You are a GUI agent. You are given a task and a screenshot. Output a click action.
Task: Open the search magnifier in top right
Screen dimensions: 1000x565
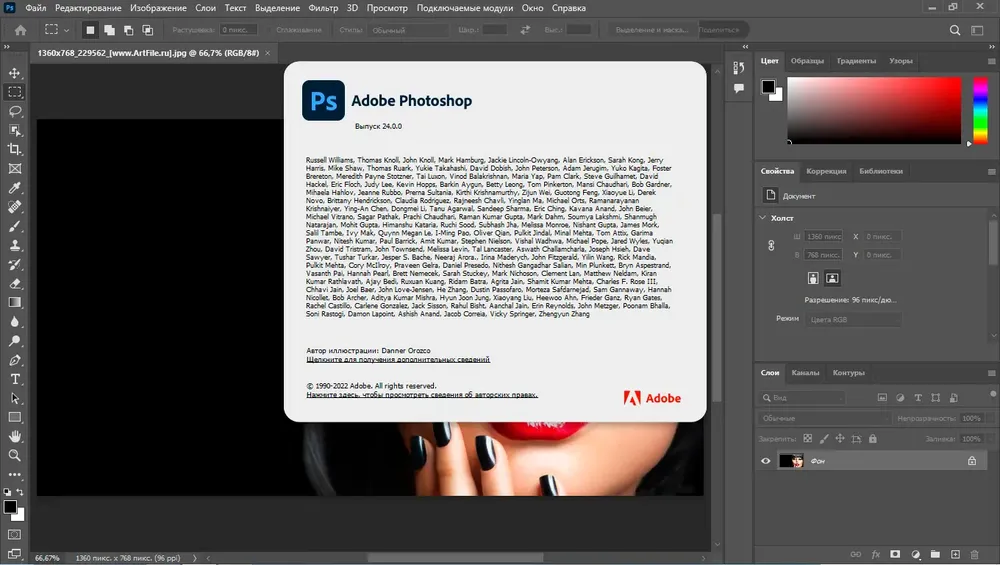point(955,30)
